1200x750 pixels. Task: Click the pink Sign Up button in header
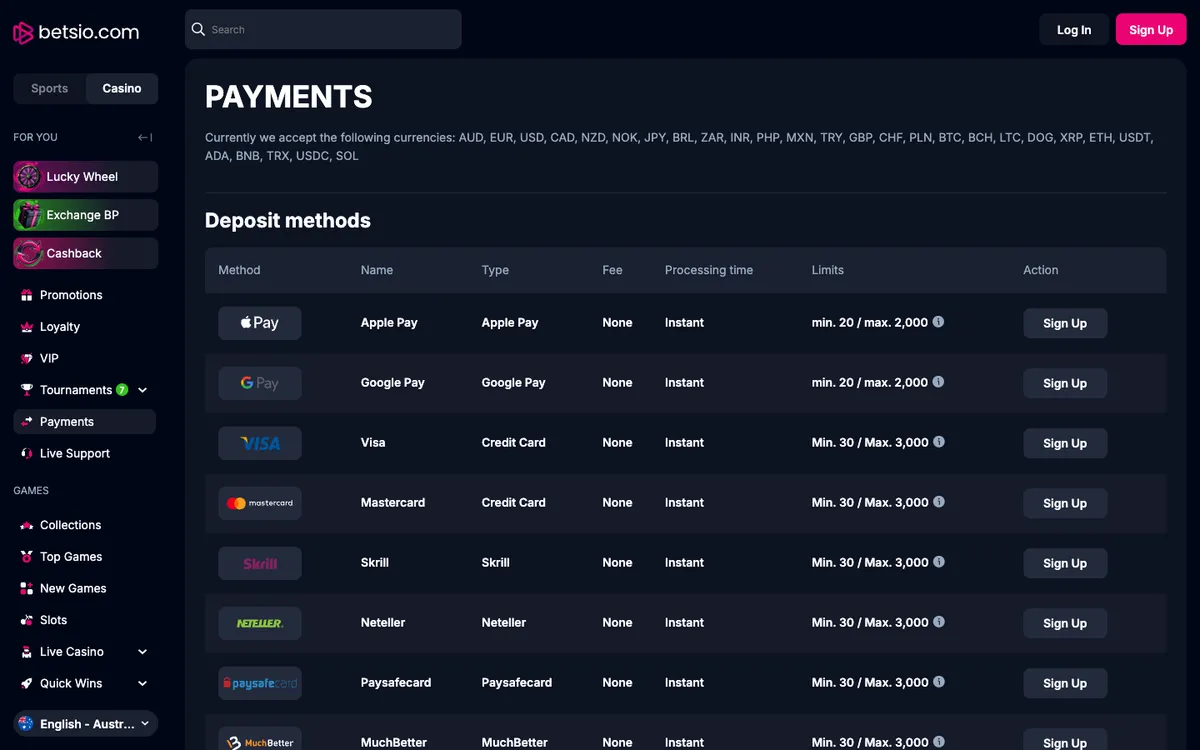click(x=1151, y=30)
